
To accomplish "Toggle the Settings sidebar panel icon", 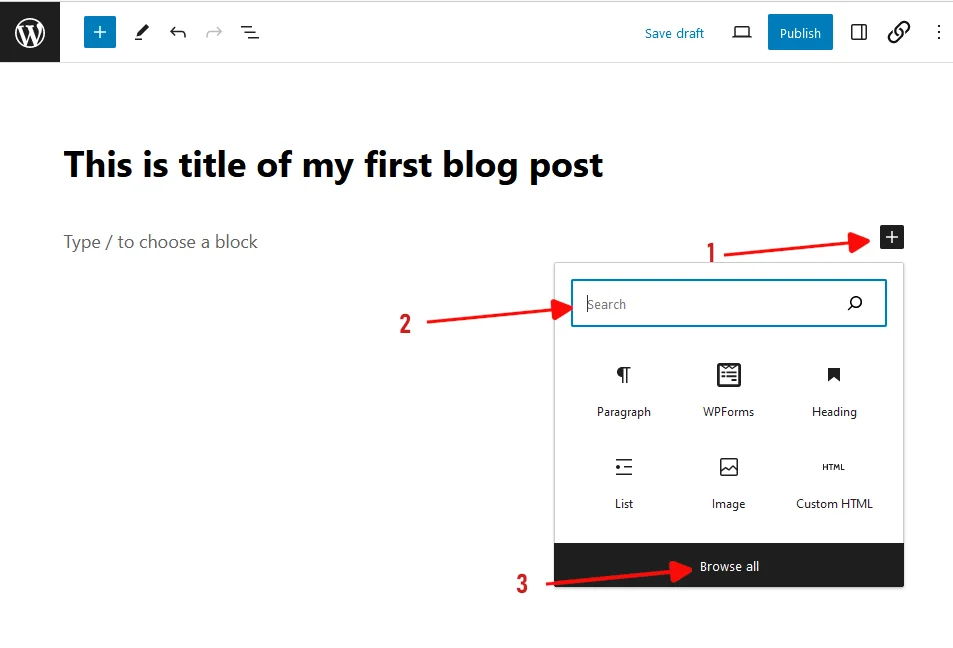I will point(859,33).
